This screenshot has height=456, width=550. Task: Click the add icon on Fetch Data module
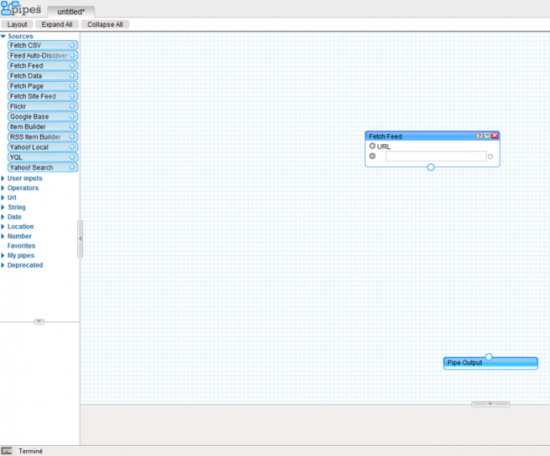pos(72,76)
